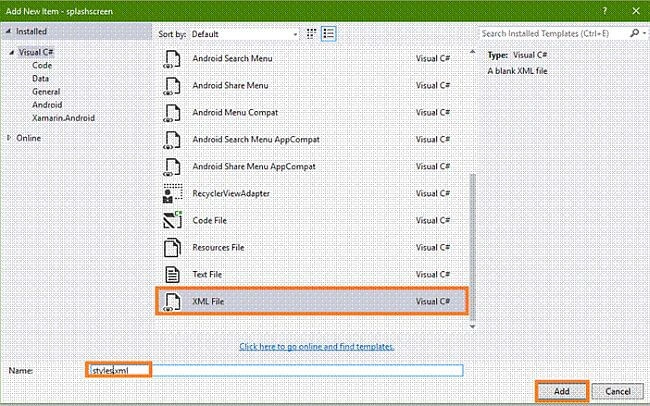The width and height of the screenshot is (650, 406).
Task: Select the Android Menu Compat template icon
Action: pos(172,112)
